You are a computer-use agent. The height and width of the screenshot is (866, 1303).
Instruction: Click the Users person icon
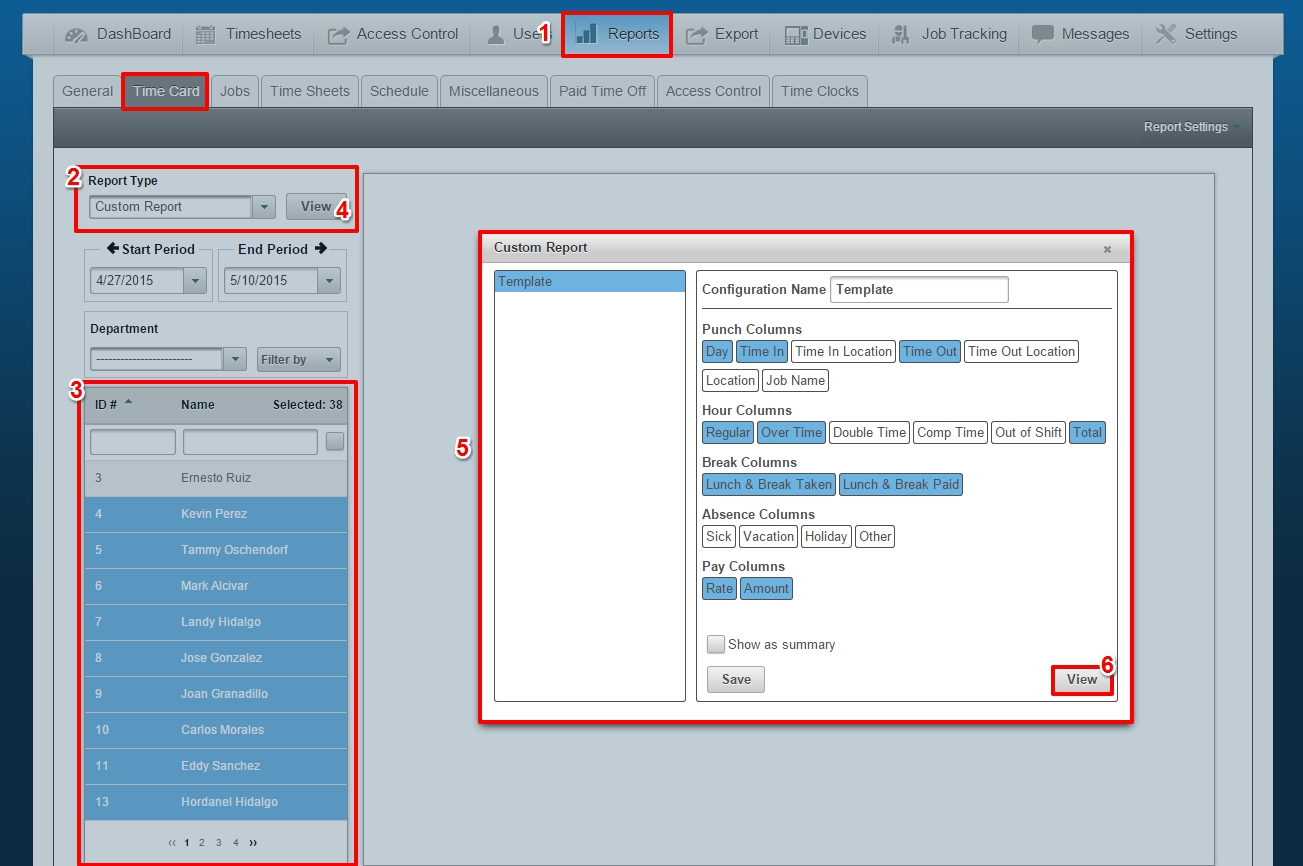496,34
